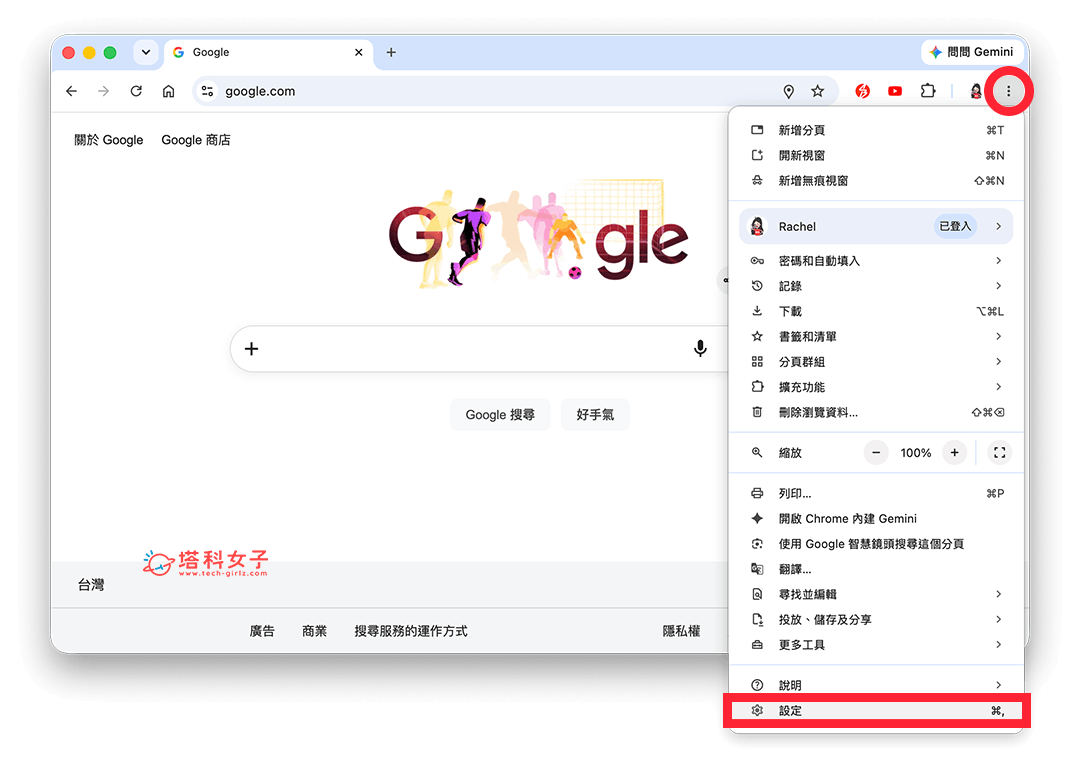Select 刪除瀏覽資料... option

point(876,412)
